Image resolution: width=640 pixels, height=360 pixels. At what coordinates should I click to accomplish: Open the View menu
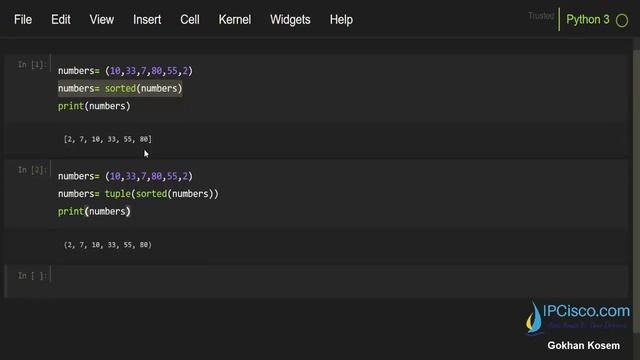click(102, 20)
